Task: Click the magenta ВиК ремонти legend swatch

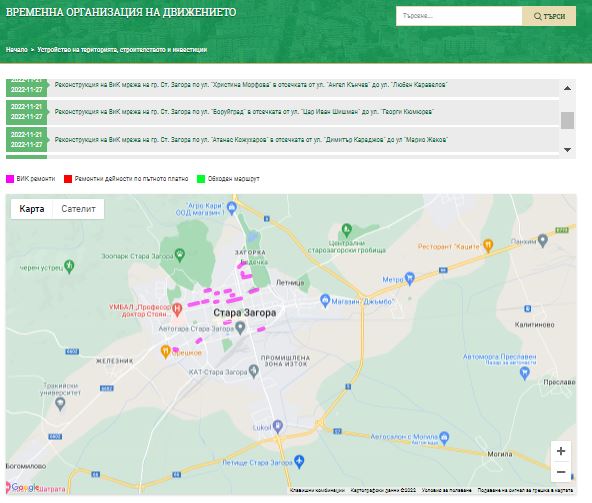Action: pyautogui.click(x=10, y=179)
